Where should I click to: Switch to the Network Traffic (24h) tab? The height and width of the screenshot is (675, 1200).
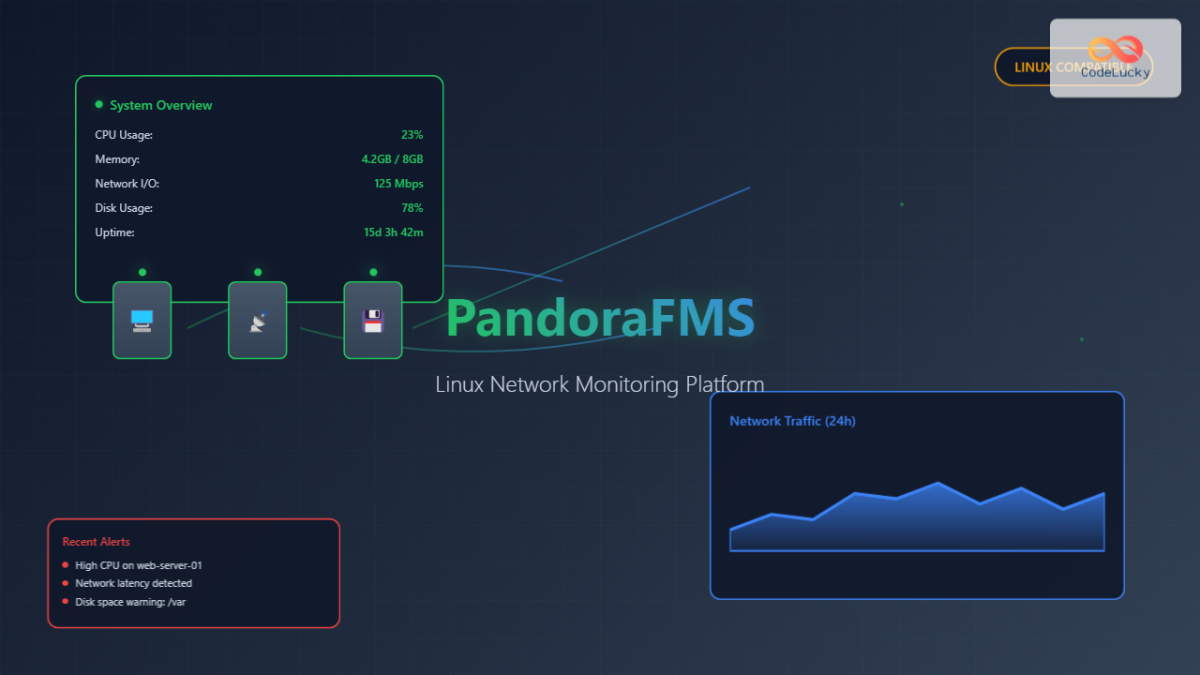[x=792, y=421]
